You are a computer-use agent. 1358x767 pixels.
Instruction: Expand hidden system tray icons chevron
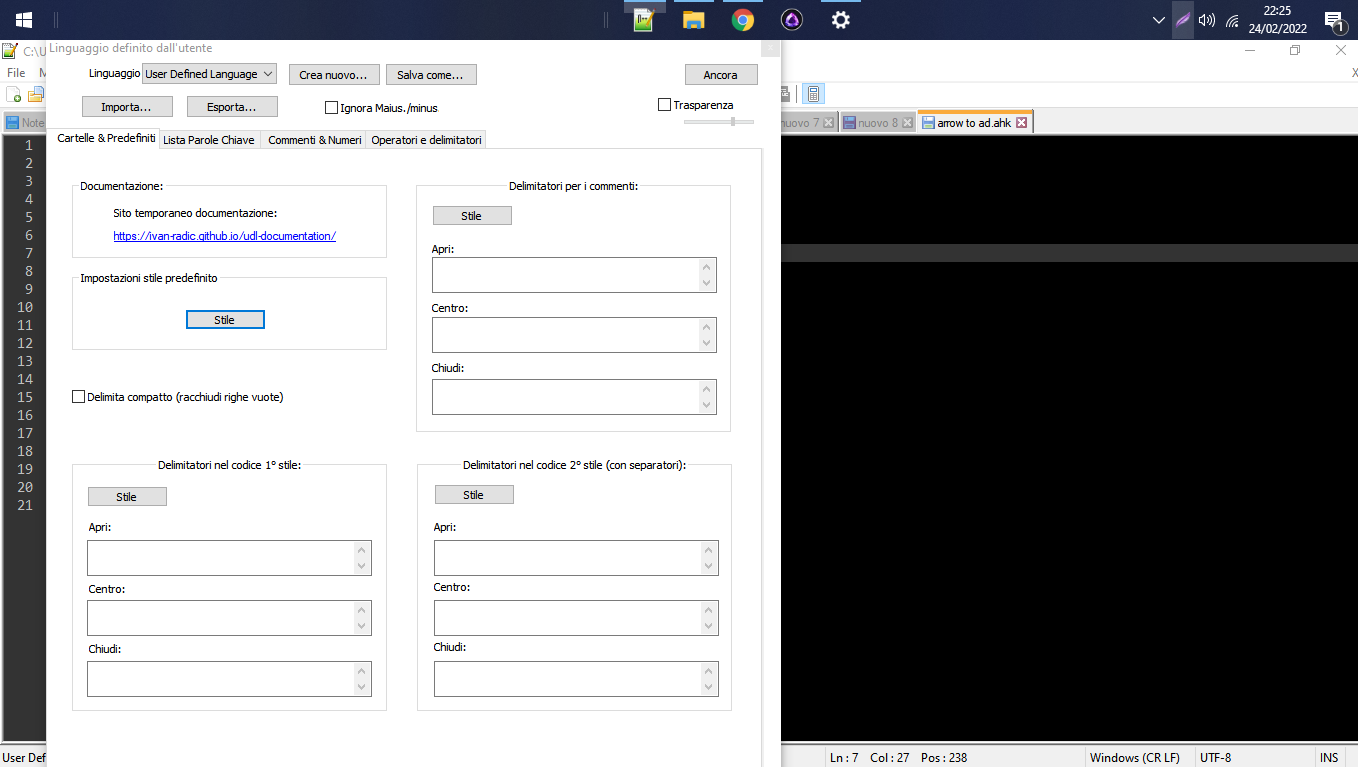(1158, 20)
